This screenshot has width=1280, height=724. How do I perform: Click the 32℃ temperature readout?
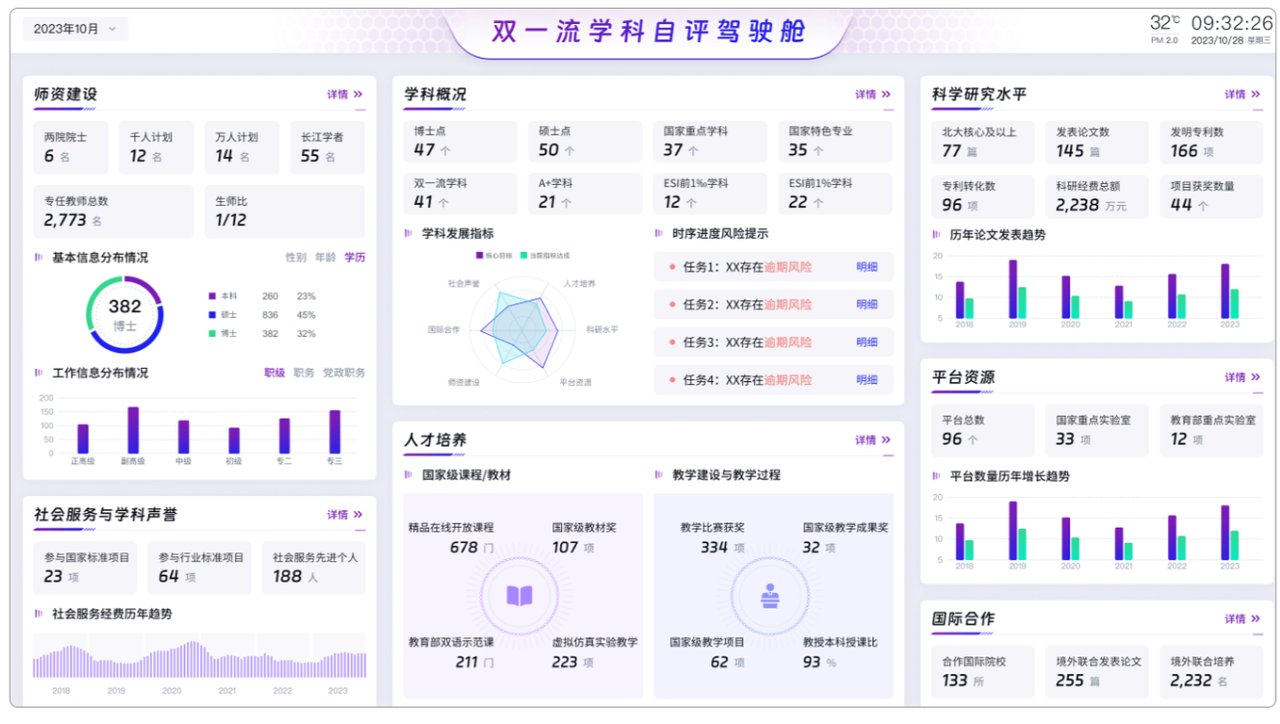pos(1164,23)
